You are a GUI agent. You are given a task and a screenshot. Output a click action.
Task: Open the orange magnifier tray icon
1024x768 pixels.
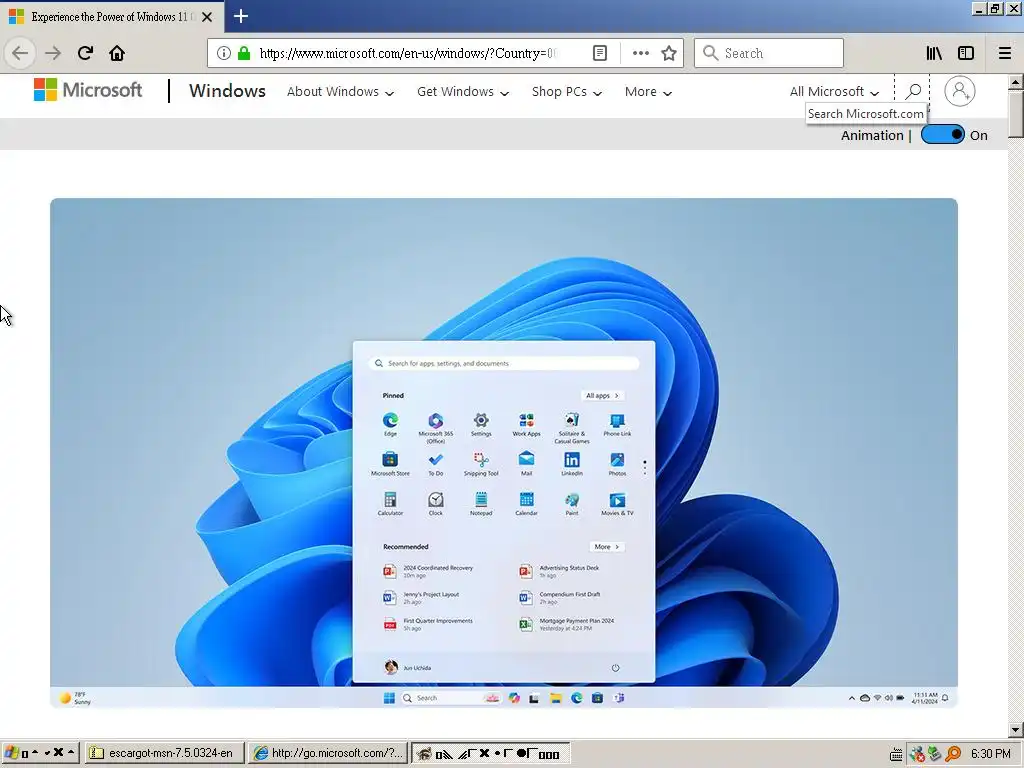pos(953,754)
